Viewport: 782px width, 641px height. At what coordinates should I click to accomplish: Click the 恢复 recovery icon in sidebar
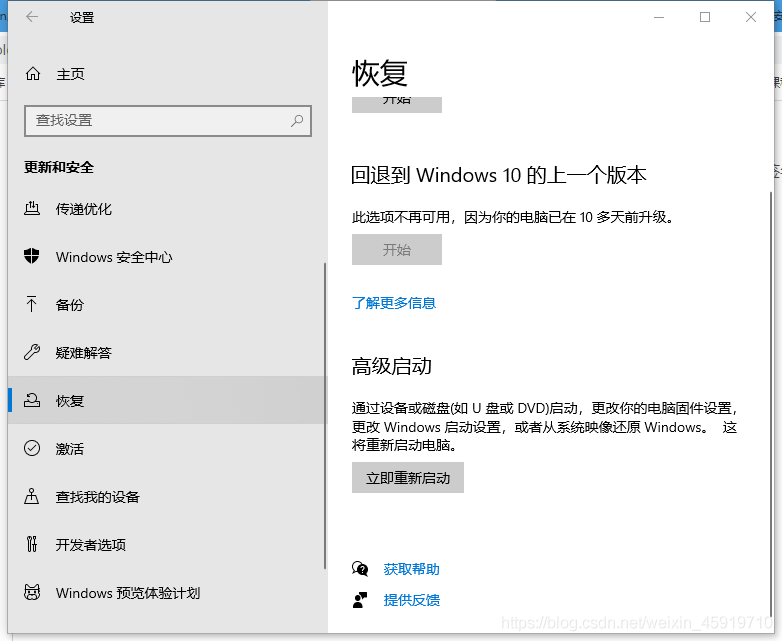click(x=32, y=400)
